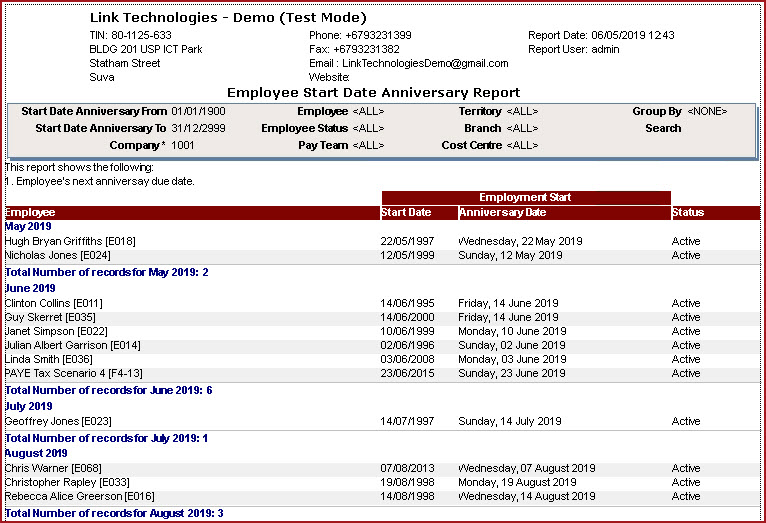Click the Search label in filters
Screen dimensions: 766x523
click(x=663, y=128)
